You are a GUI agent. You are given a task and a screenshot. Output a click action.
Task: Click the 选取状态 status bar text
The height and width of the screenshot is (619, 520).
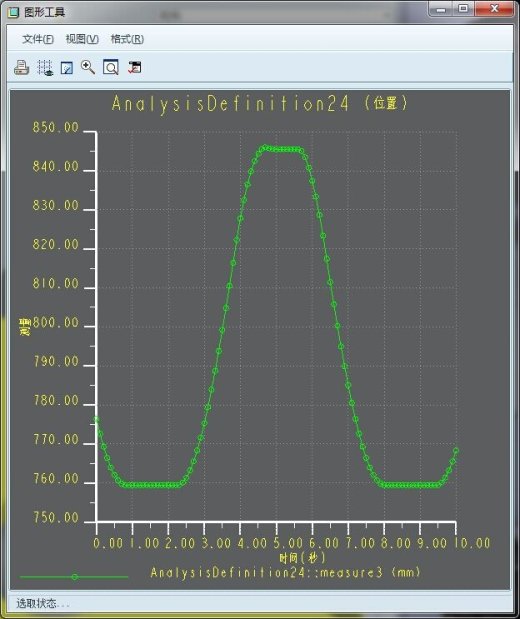pos(43,604)
